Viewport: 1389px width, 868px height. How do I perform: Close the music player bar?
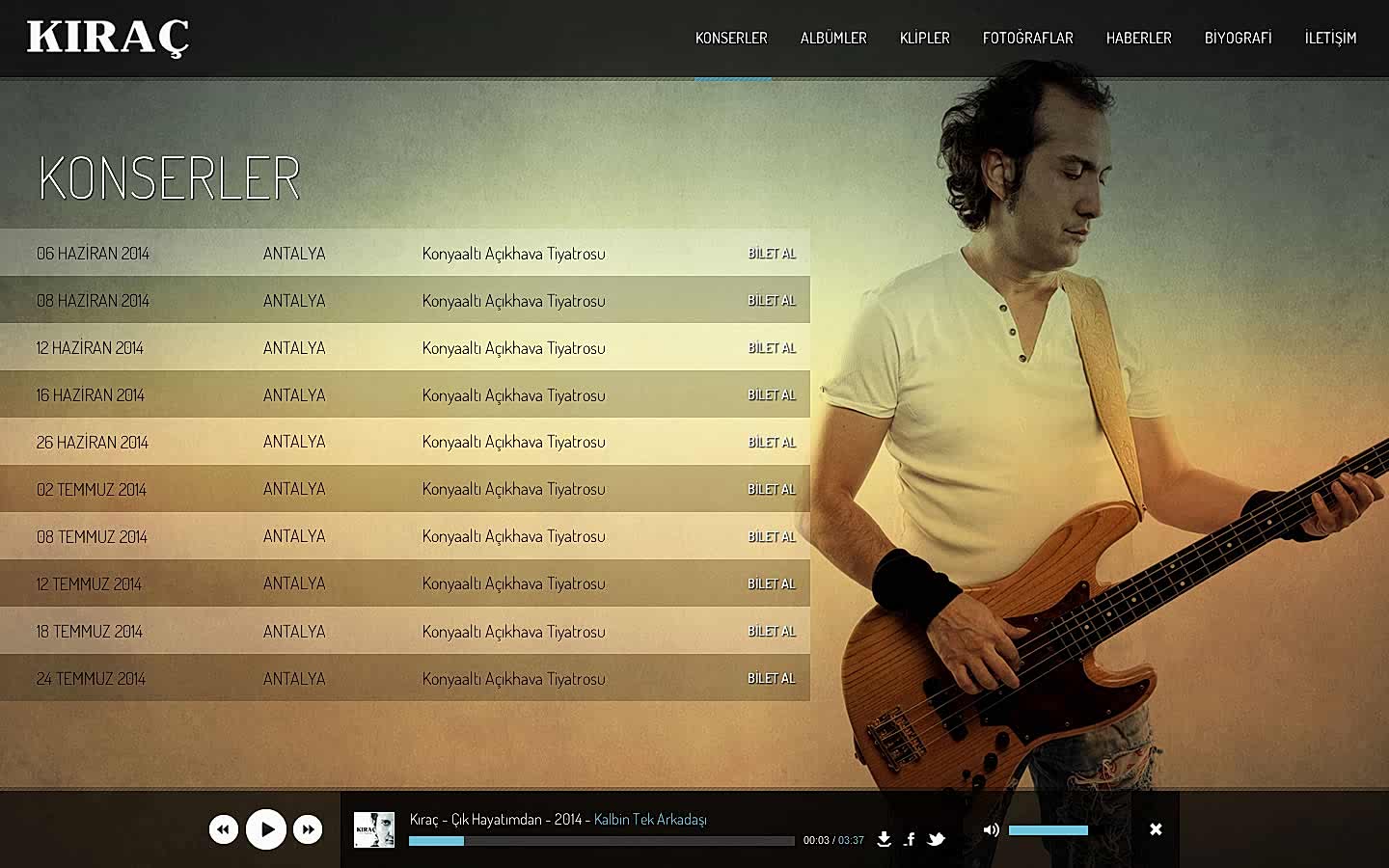click(x=1156, y=829)
